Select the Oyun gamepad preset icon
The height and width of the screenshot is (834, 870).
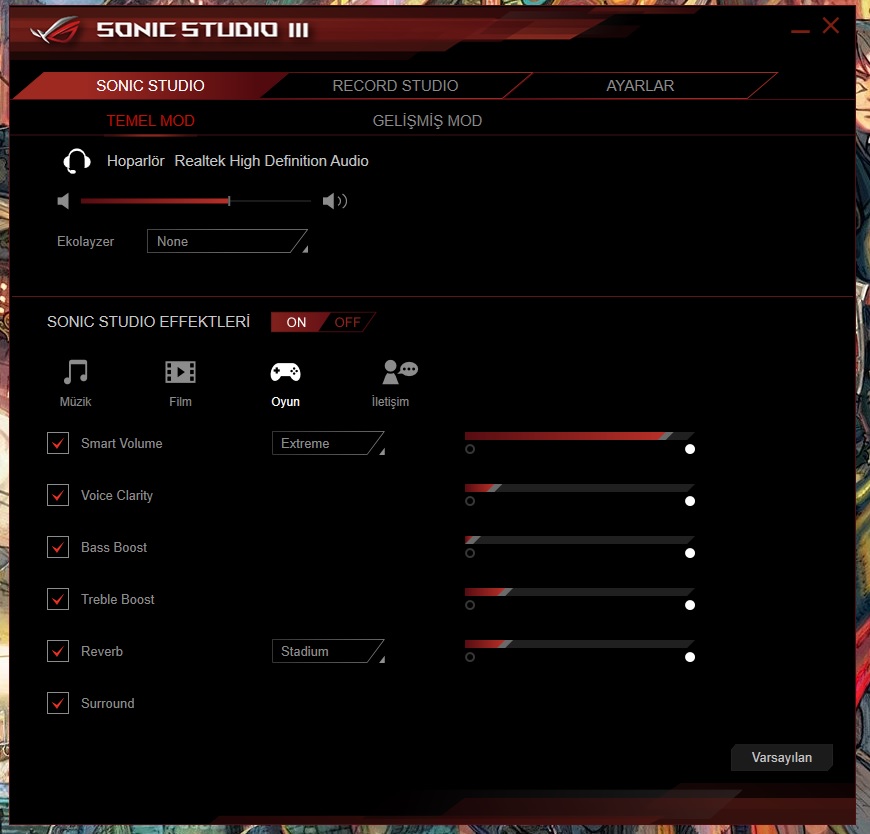point(285,372)
